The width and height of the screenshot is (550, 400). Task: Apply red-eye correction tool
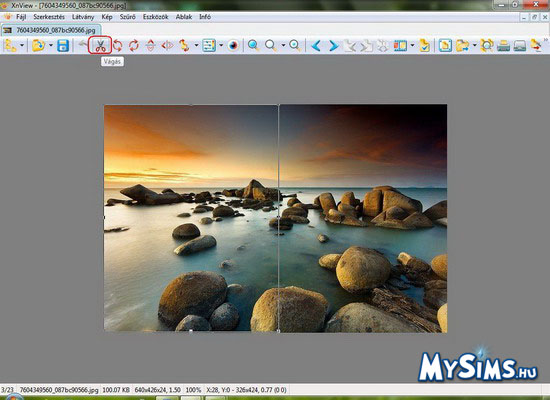point(233,46)
